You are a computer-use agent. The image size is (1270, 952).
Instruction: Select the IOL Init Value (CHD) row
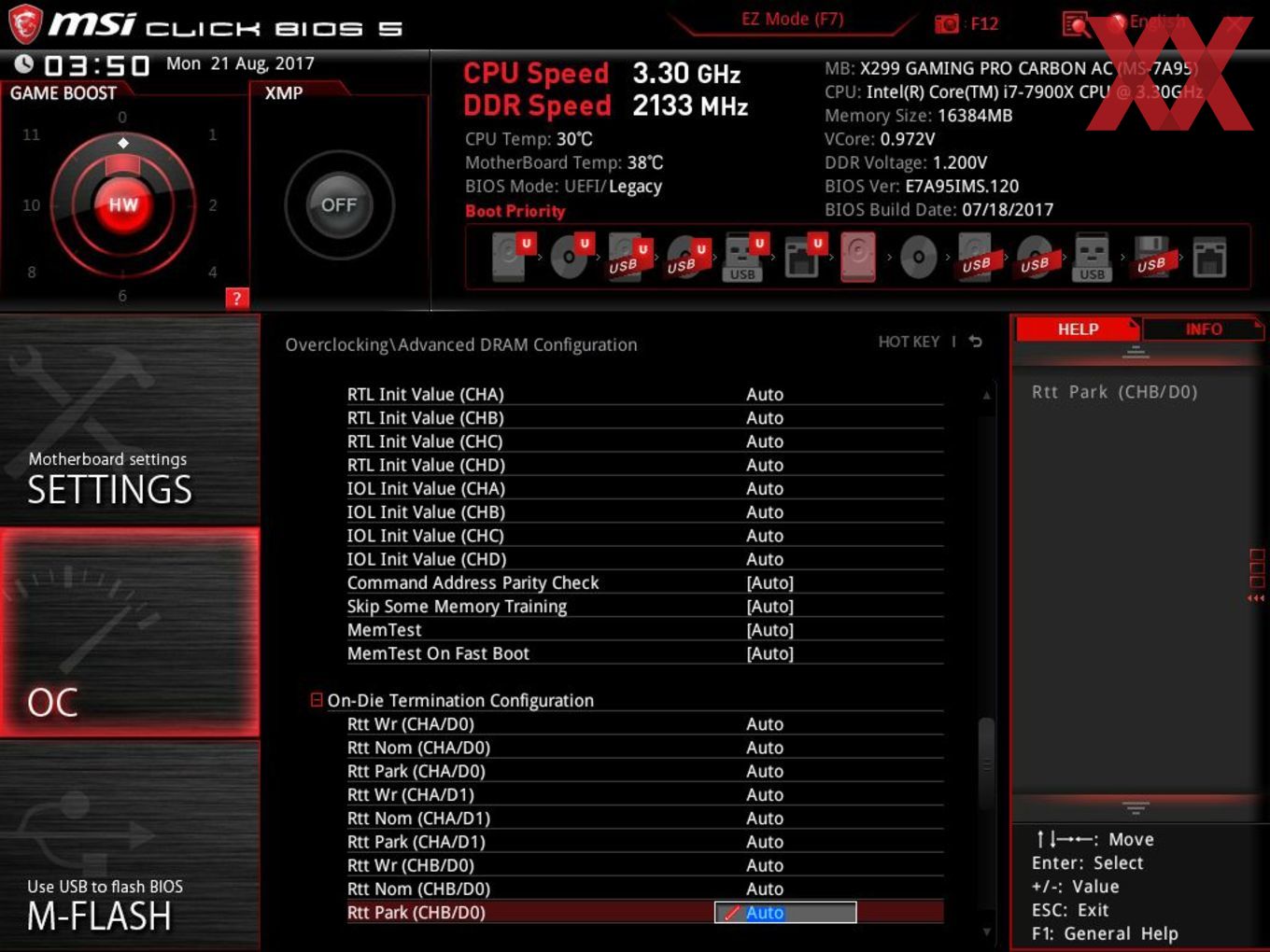click(644, 559)
